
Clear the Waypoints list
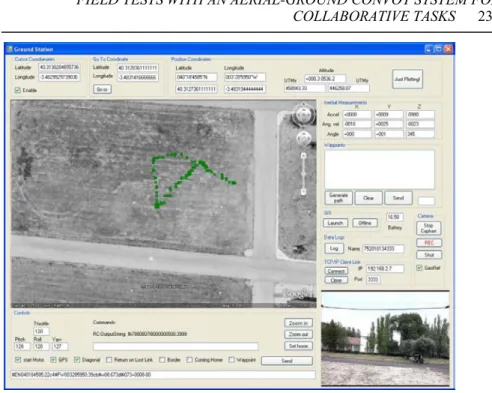tap(368, 198)
